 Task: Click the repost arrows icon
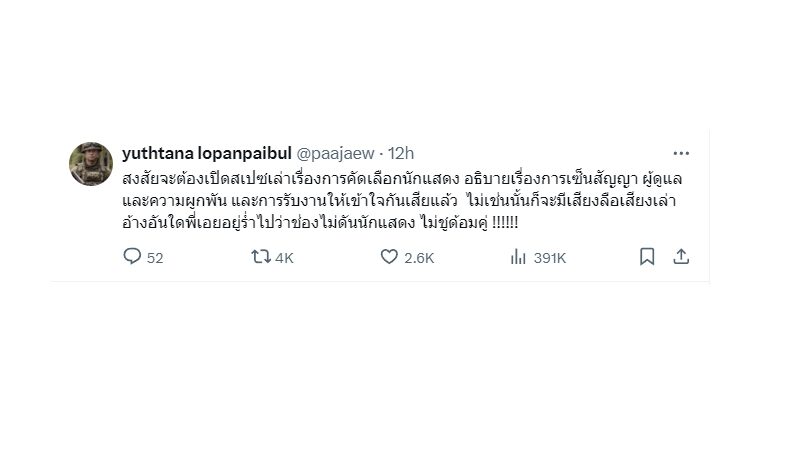(x=261, y=257)
